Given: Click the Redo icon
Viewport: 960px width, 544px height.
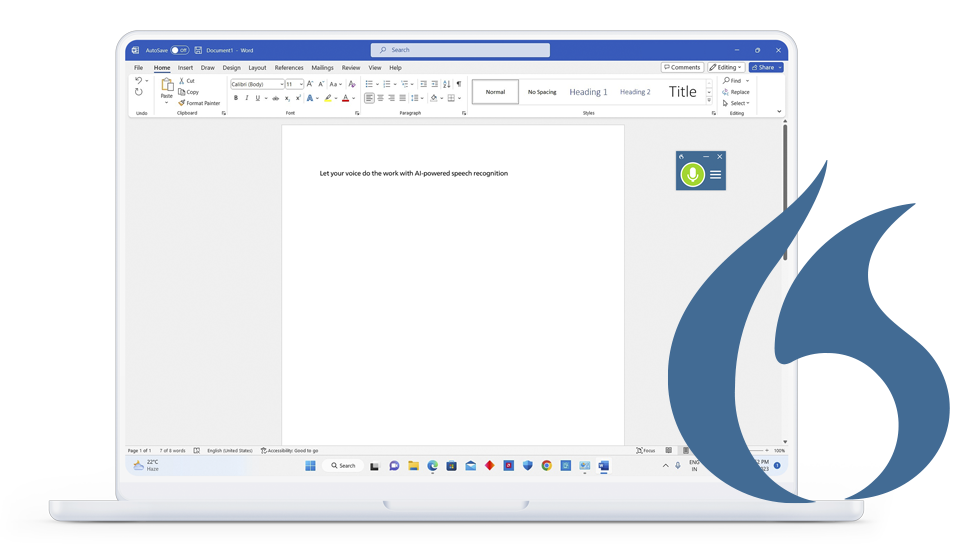Looking at the screenshot, I should pyautogui.click(x=138, y=92).
